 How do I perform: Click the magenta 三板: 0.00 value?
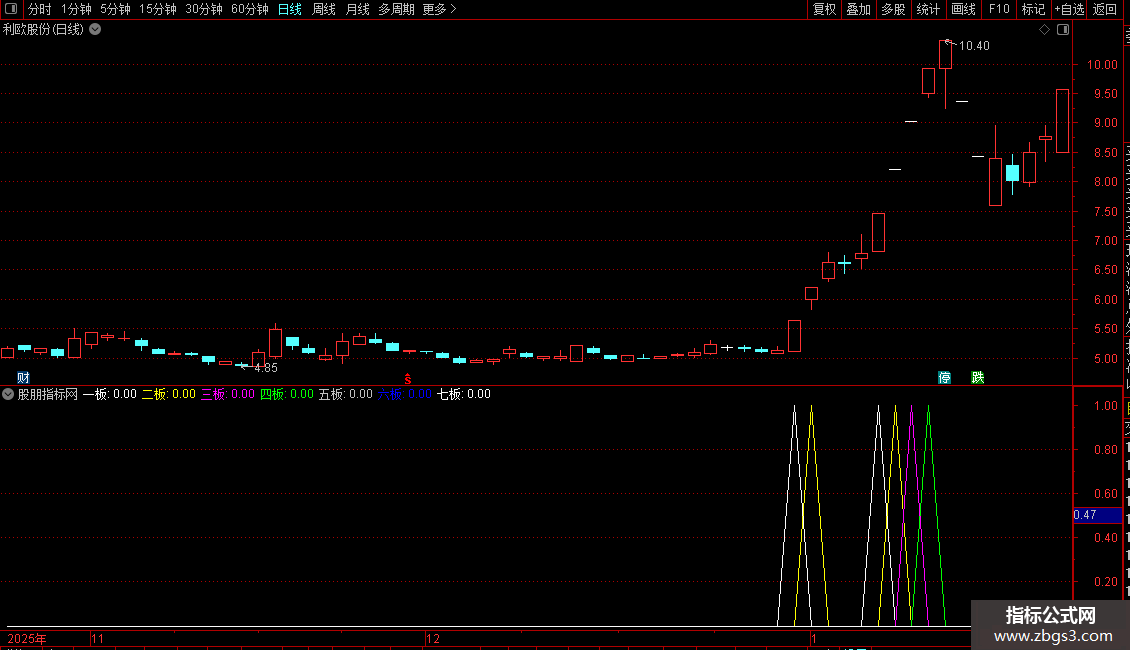pyautogui.click(x=228, y=394)
